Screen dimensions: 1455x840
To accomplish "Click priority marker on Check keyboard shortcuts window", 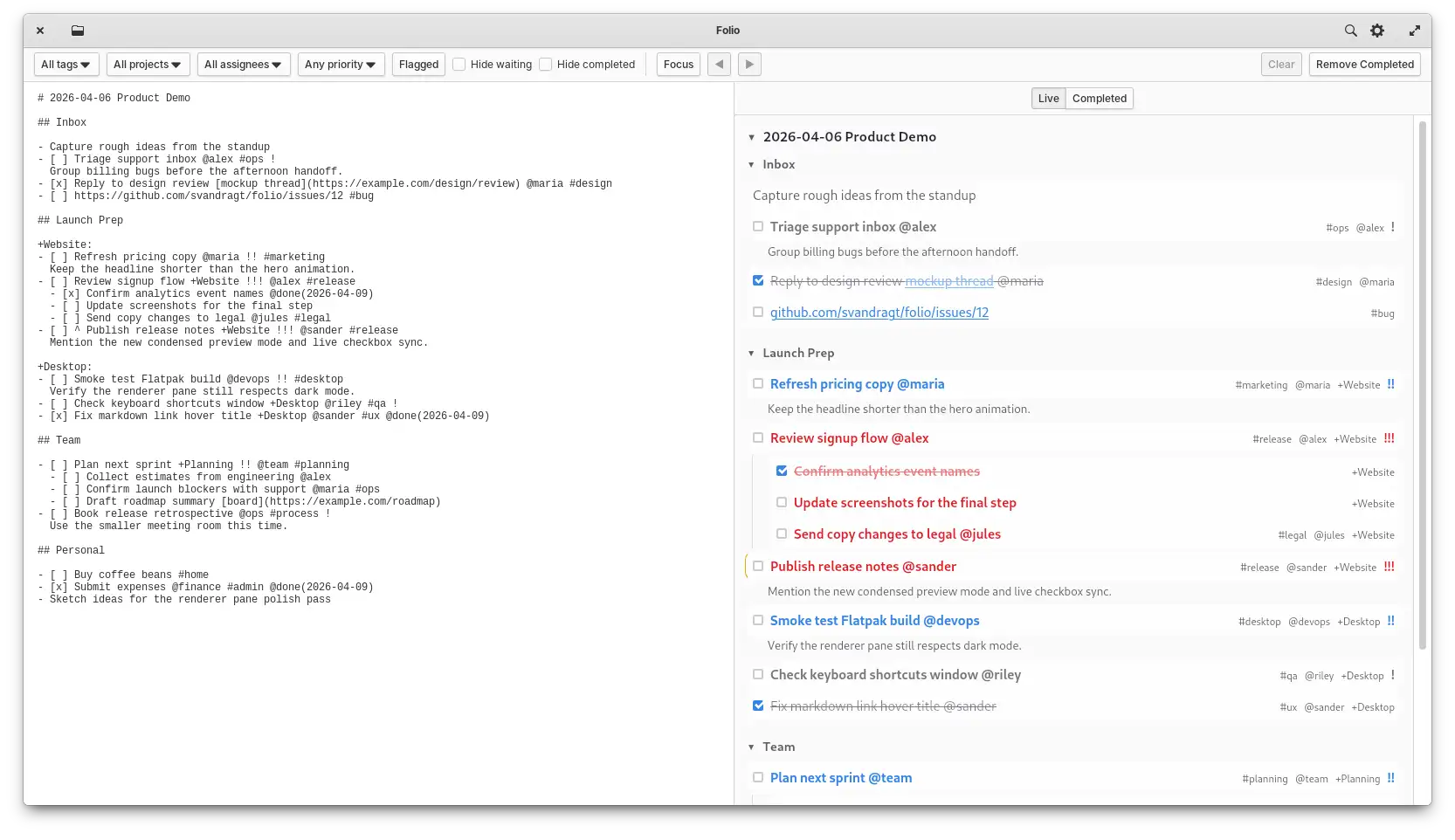I will (x=1392, y=676).
